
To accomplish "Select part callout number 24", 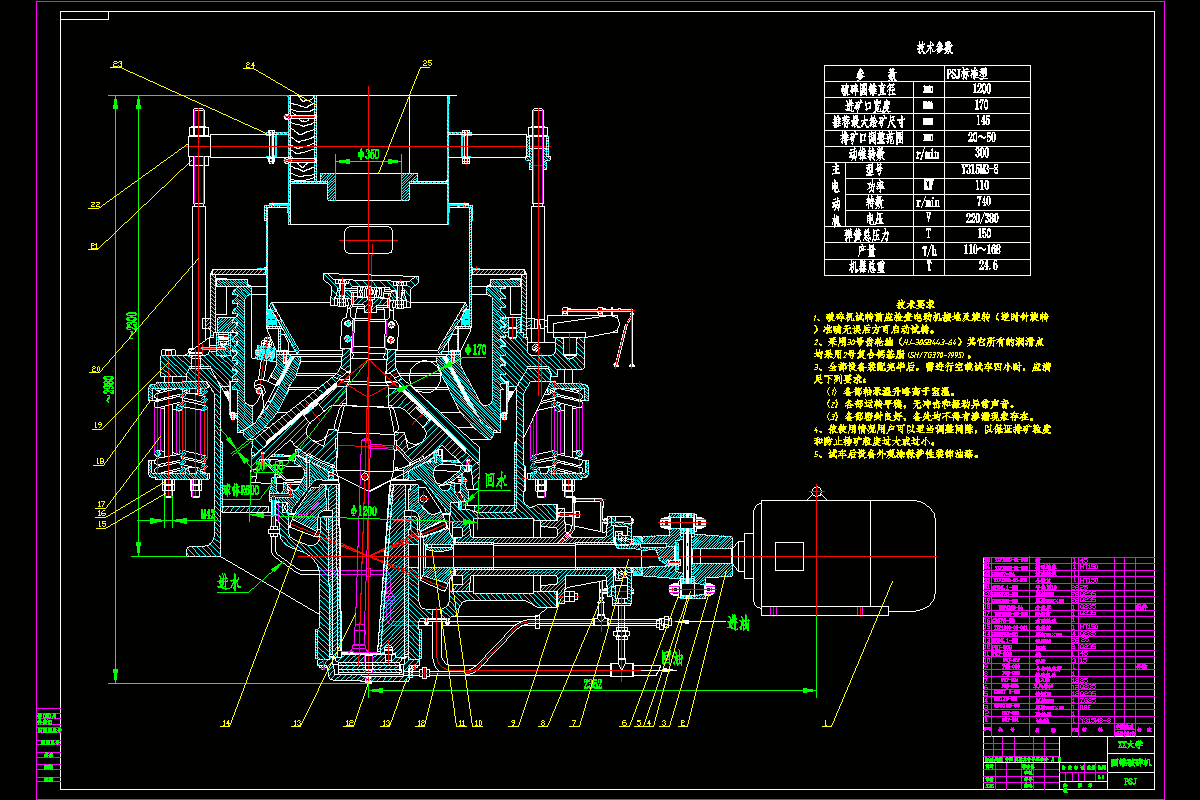I will [x=249, y=66].
